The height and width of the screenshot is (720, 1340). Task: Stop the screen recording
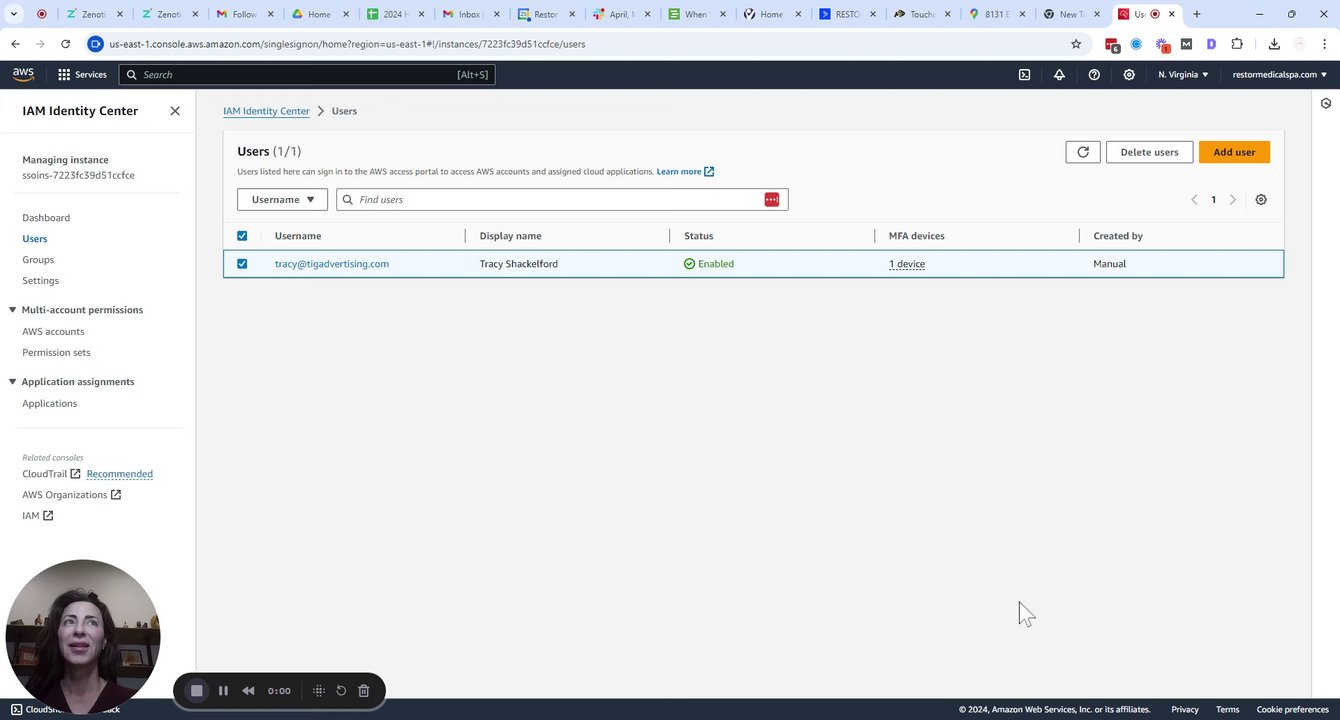coord(197,690)
